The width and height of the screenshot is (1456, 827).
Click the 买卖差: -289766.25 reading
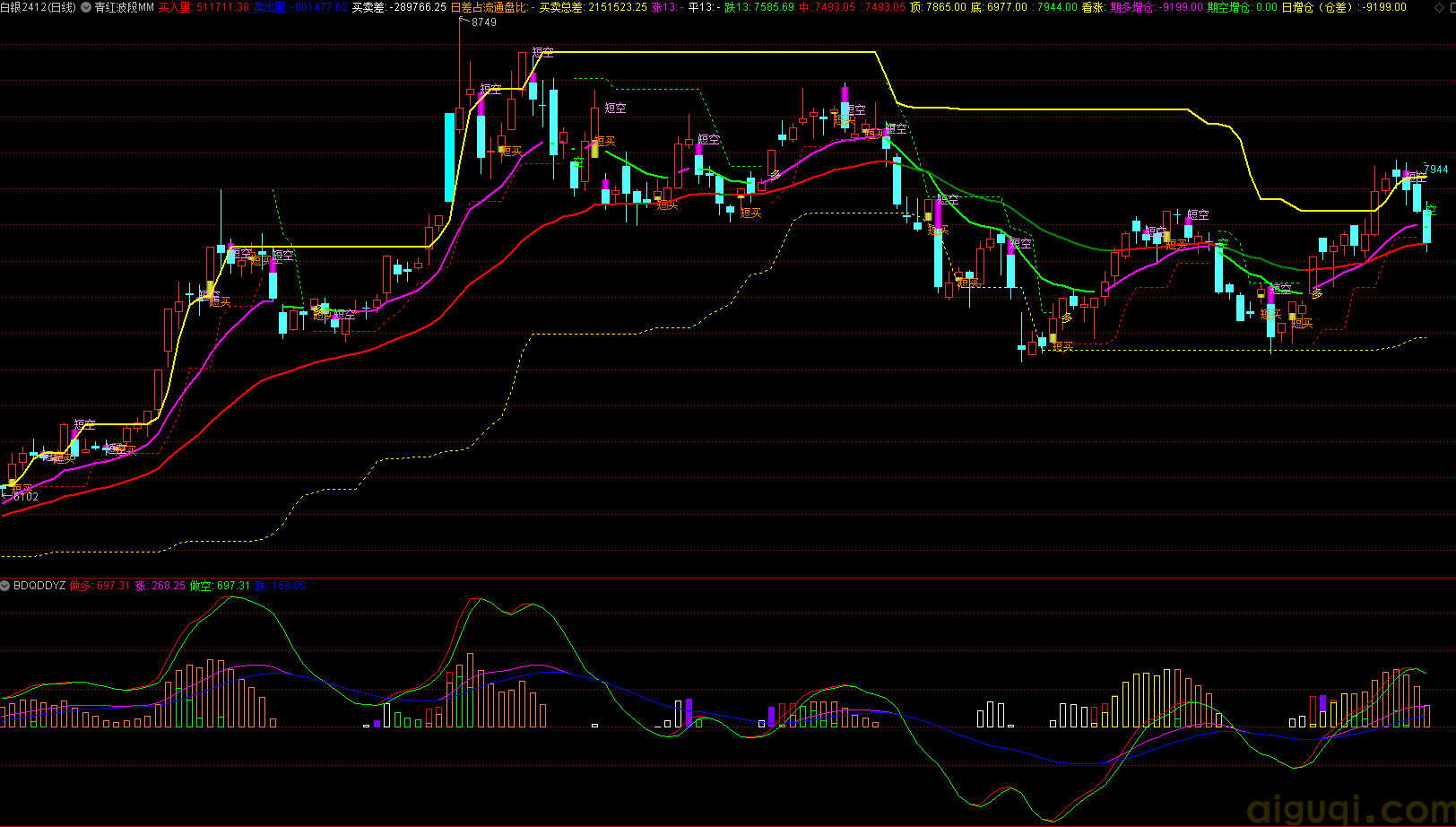point(399,7)
